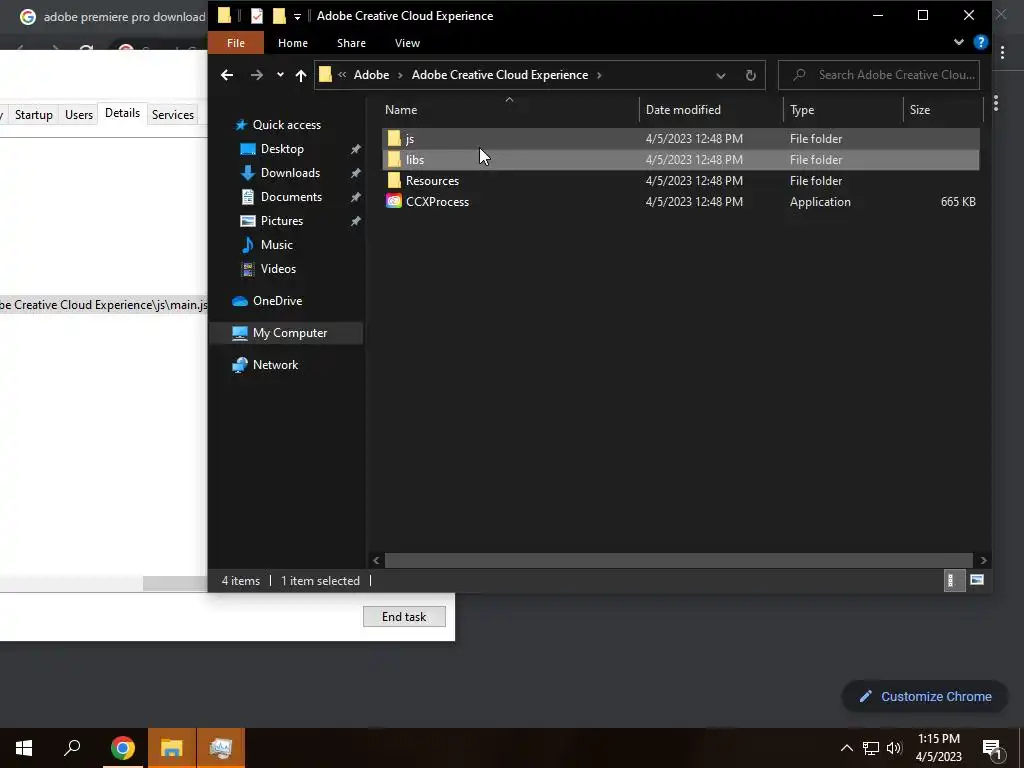Sort files by Name column
The image size is (1024, 768).
509,110
